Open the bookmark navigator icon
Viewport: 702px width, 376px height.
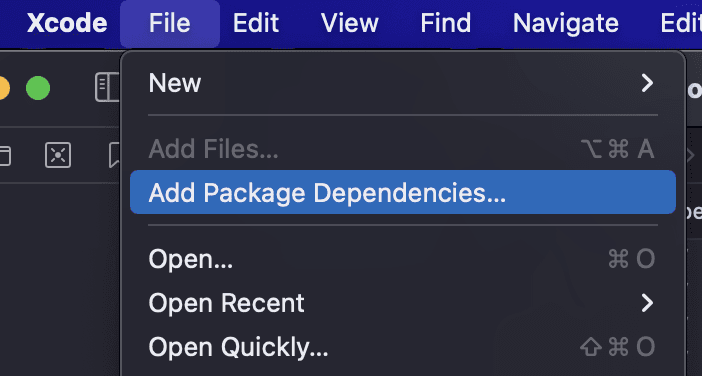[x=115, y=155]
